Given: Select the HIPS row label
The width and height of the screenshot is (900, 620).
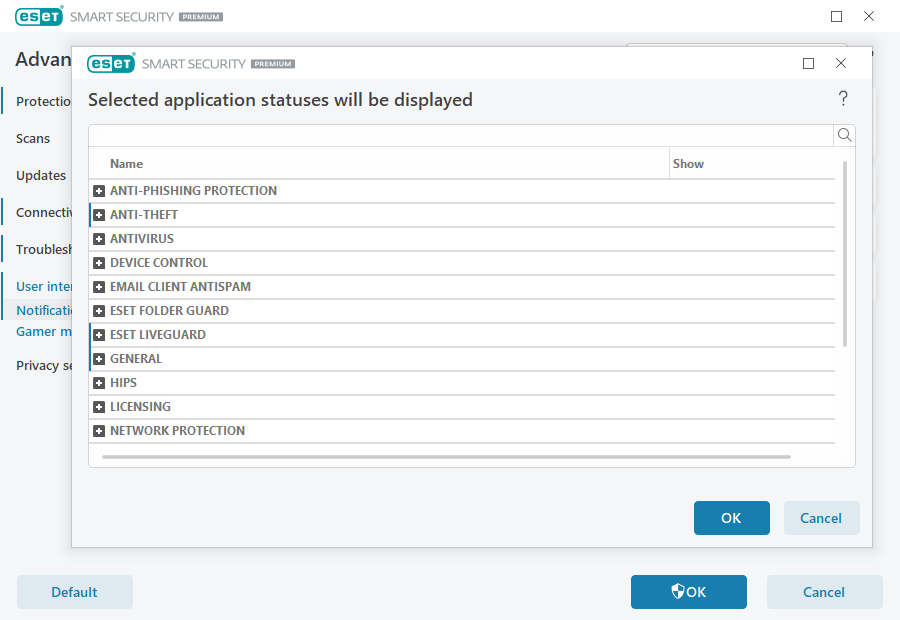Looking at the screenshot, I should pyautogui.click(x=123, y=383).
